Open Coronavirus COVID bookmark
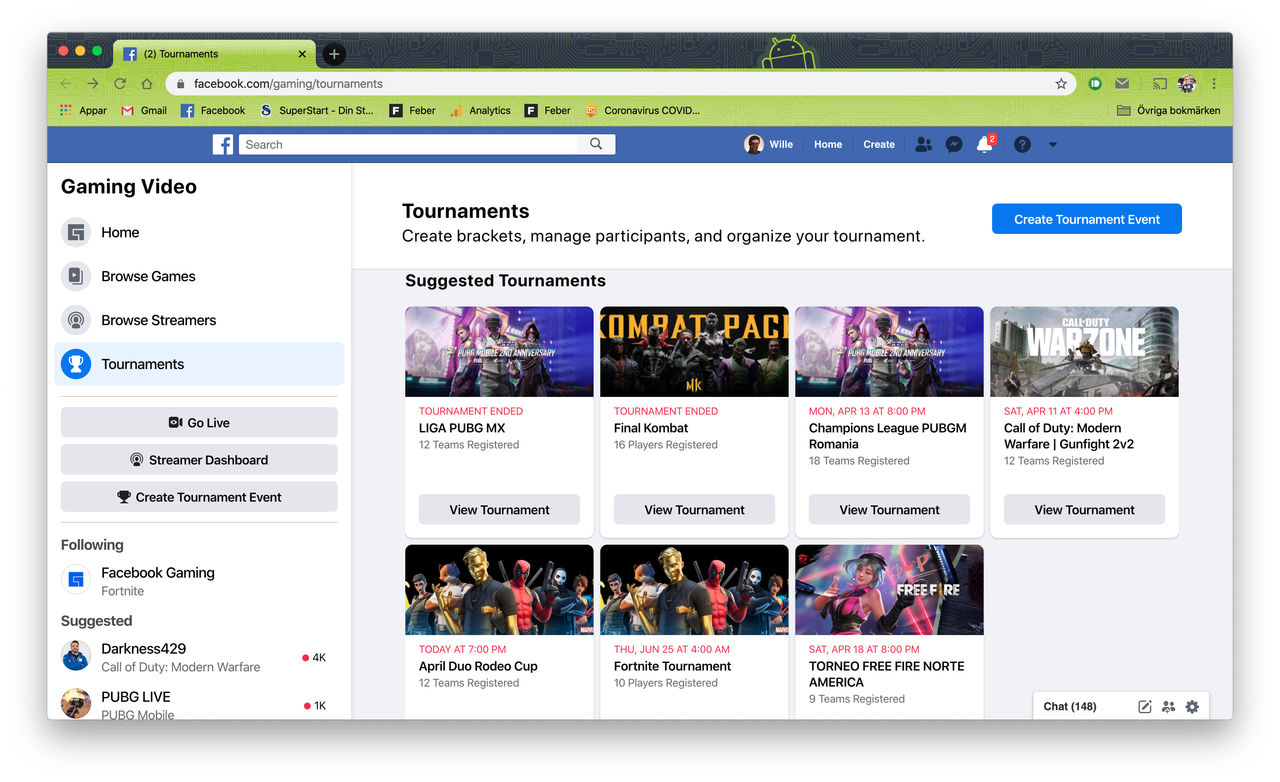This screenshot has height=782, width=1280. coord(642,111)
